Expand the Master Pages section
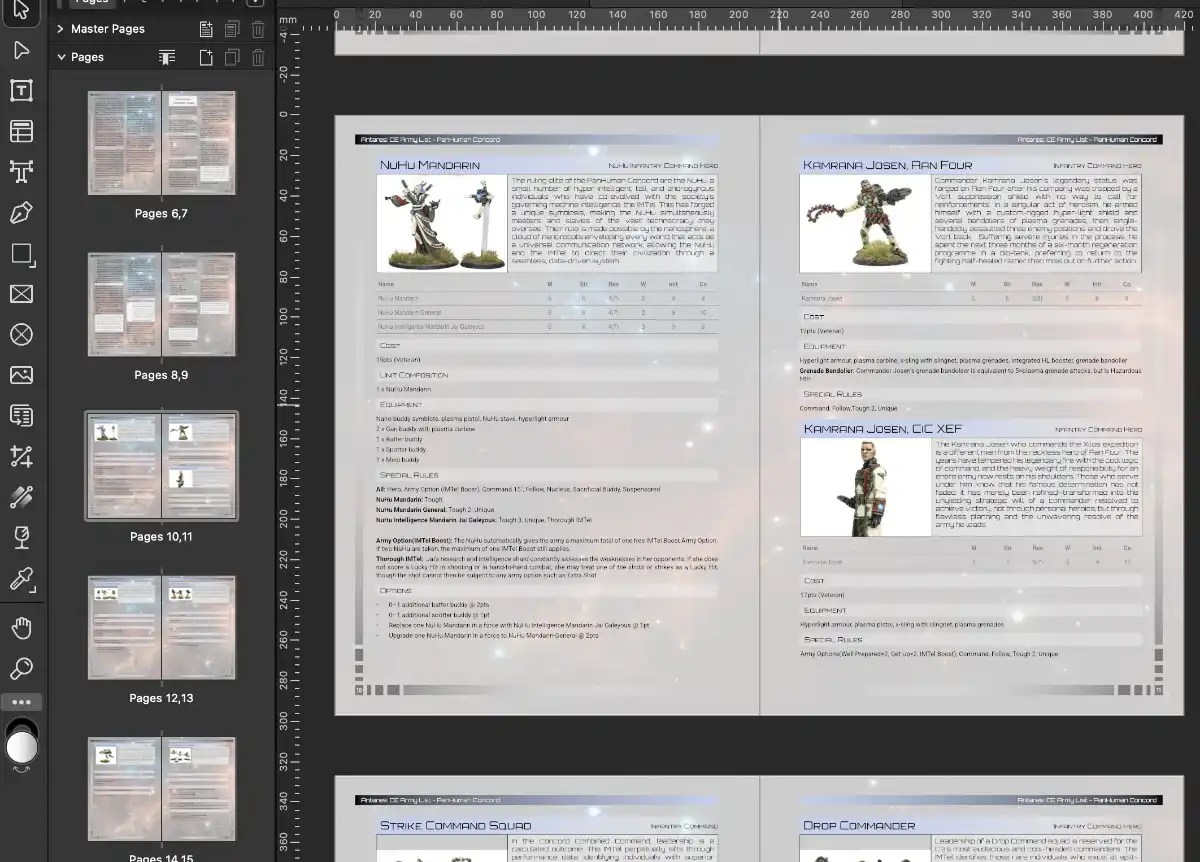Screen dimensions: 1200x862 (61, 29)
